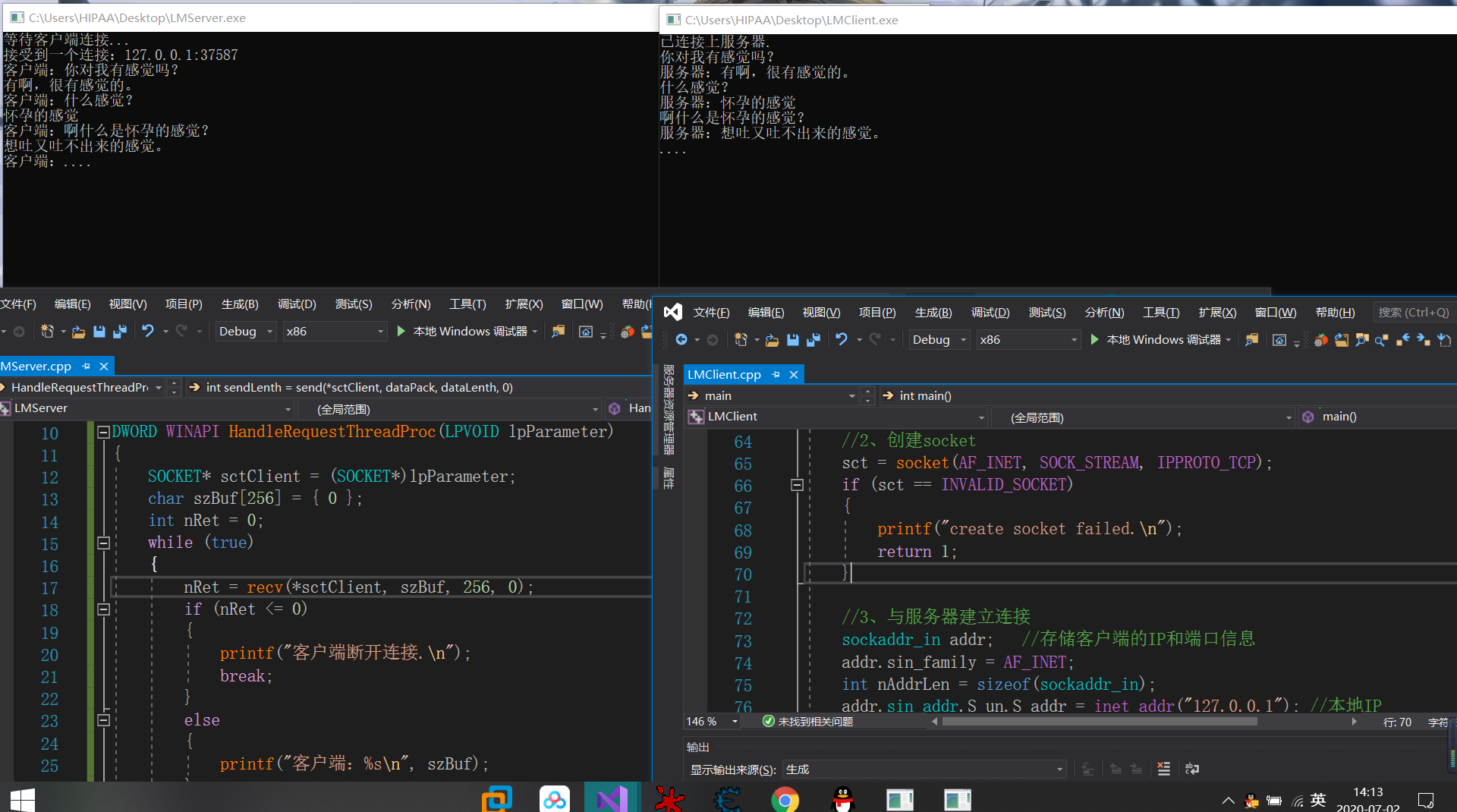Open the Windows notification center
This screenshot has width=1457, height=812.
[1426, 800]
